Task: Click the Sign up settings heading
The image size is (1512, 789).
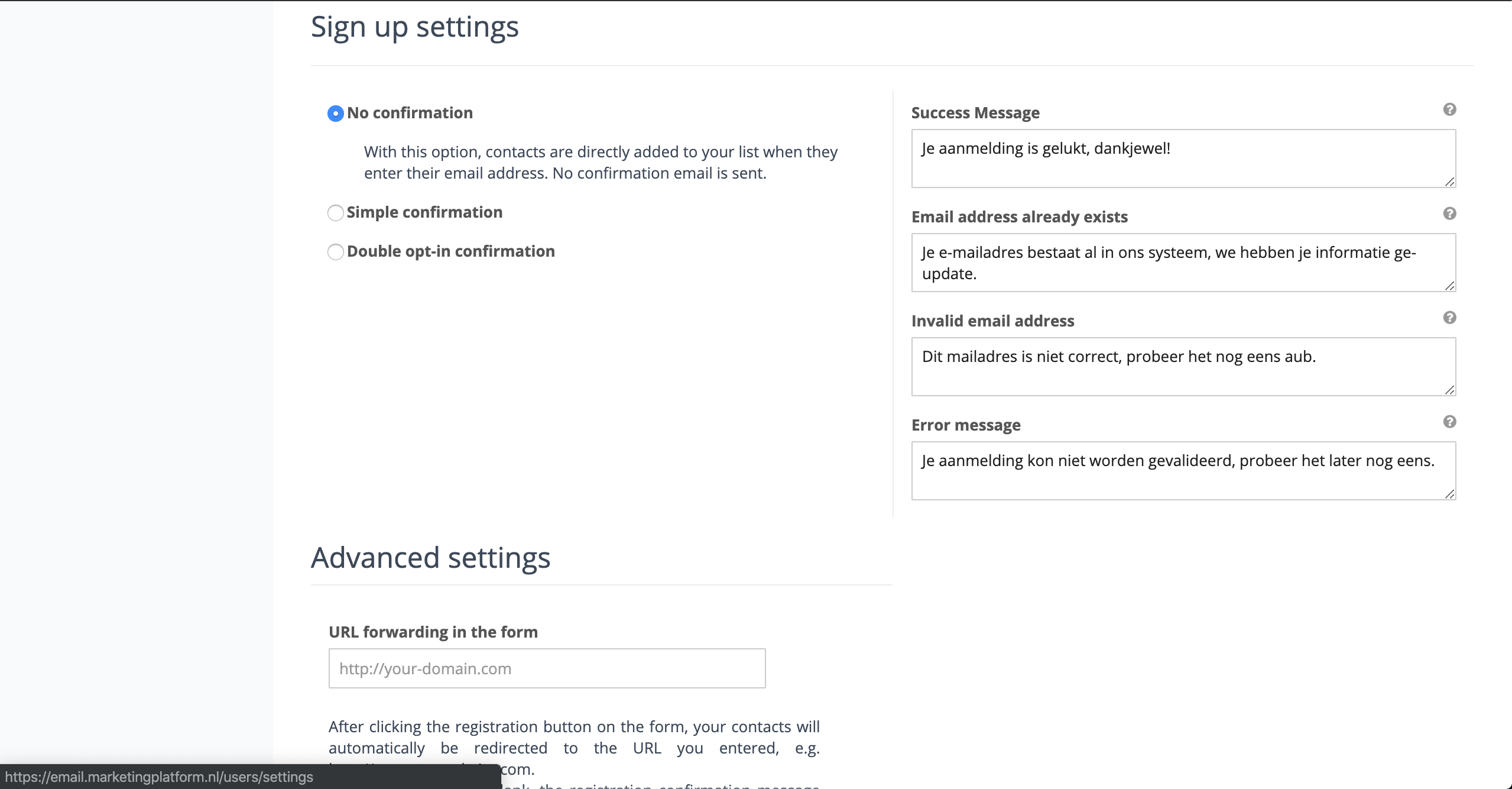Action: (x=415, y=28)
